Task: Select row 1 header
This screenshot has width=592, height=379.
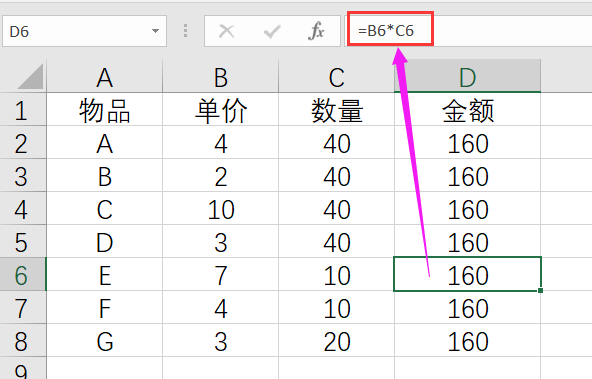Action: pyautogui.click(x=22, y=109)
